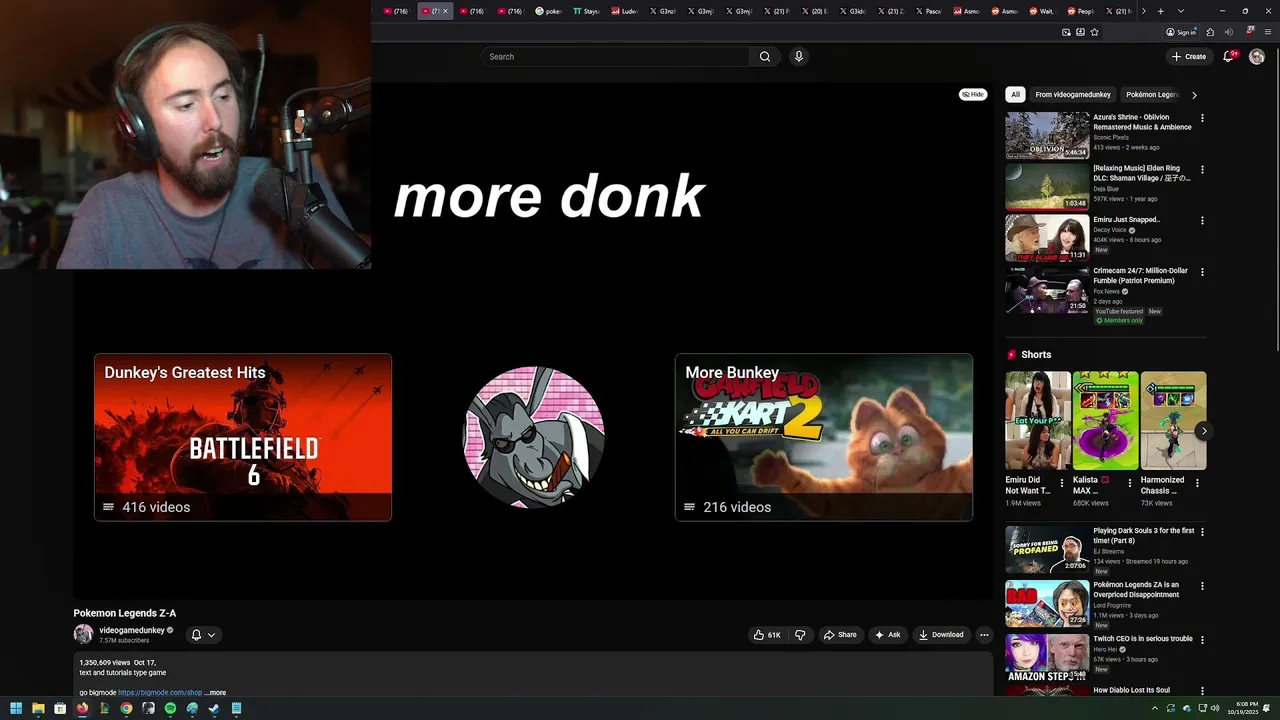Viewport: 1280px width, 720px height.
Task: Open options for Azura's Shrine video
Action: point(1202,118)
